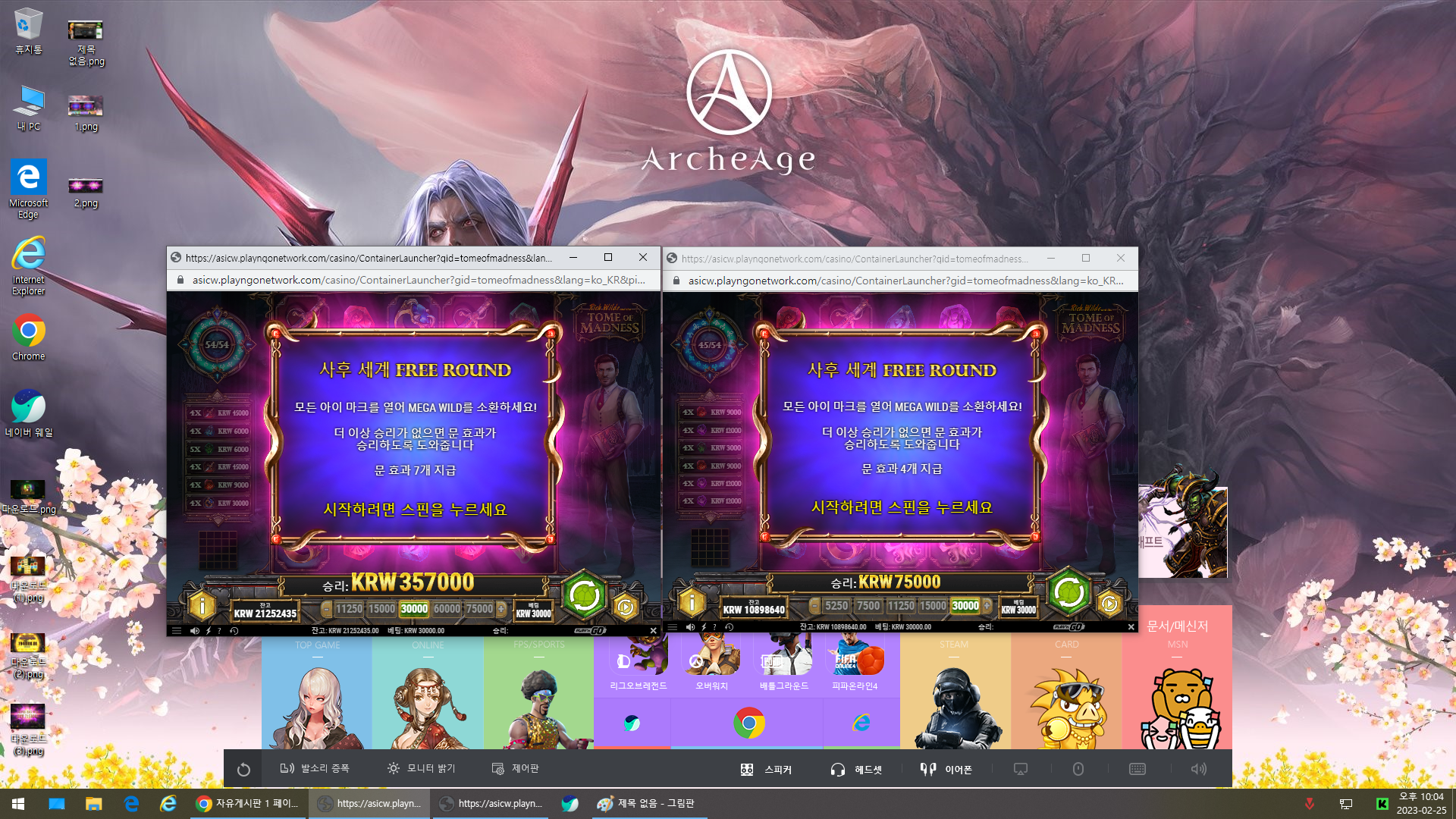
Task: Select 15000 bet in left game
Action: pyautogui.click(x=381, y=609)
